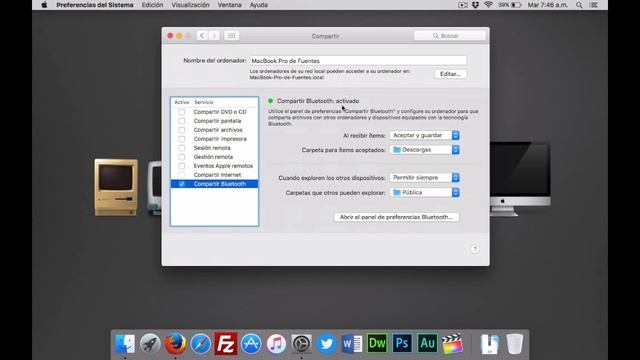Open the zip archive file in dock
The width and height of the screenshot is (640, 360).
click(489, 344)
